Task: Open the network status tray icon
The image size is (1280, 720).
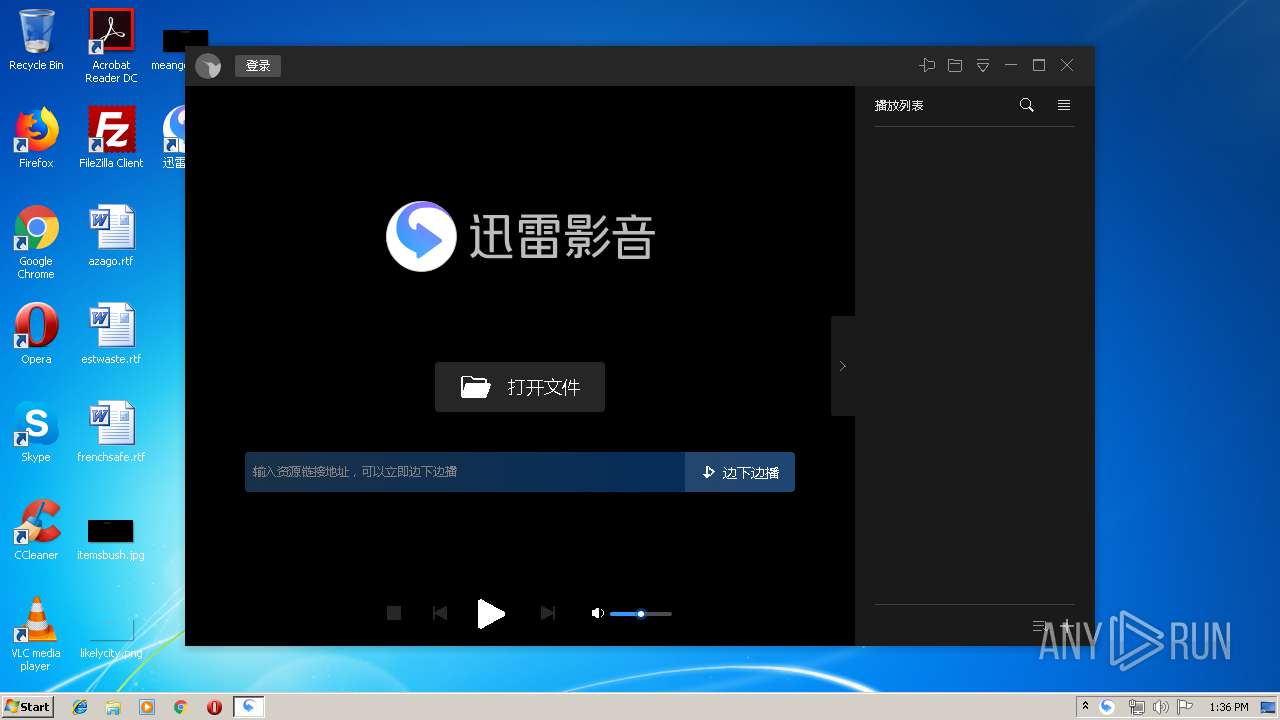Action: pyautogui.click(x=1136, y=707)
